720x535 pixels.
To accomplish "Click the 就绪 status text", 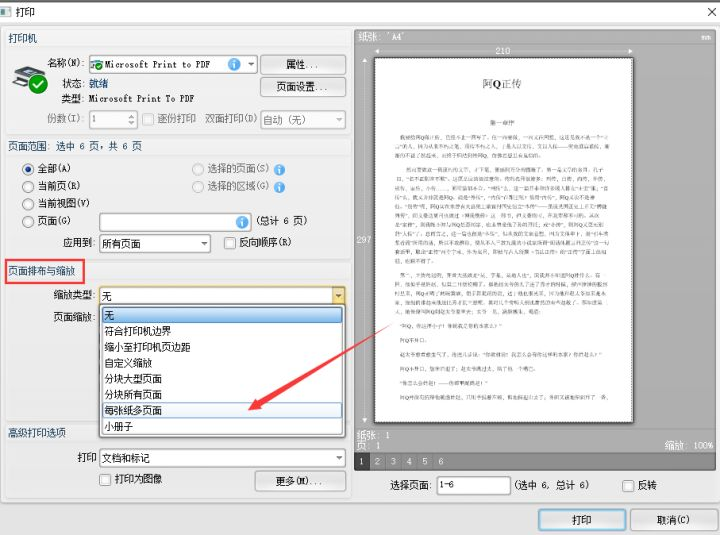I will [98, 84].
